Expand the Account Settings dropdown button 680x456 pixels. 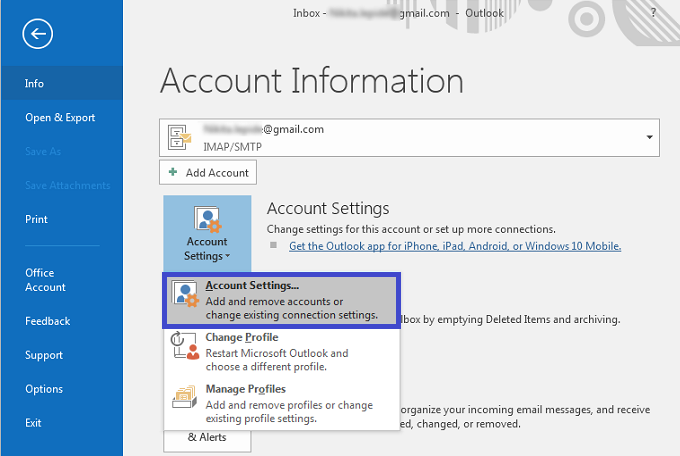pyautogui.click(x=207, y=233)
